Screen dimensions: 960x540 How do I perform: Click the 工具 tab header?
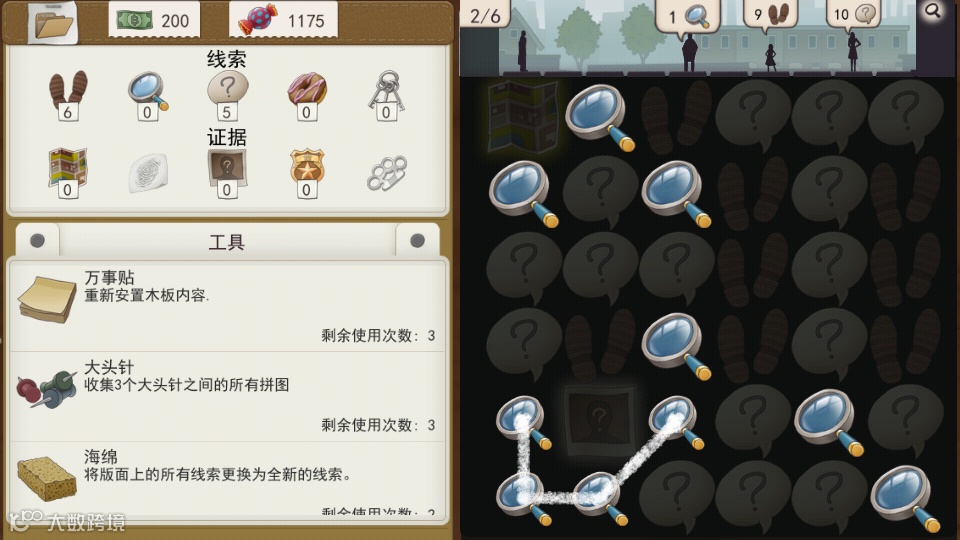pyautogui.click(x=227, y=242)
